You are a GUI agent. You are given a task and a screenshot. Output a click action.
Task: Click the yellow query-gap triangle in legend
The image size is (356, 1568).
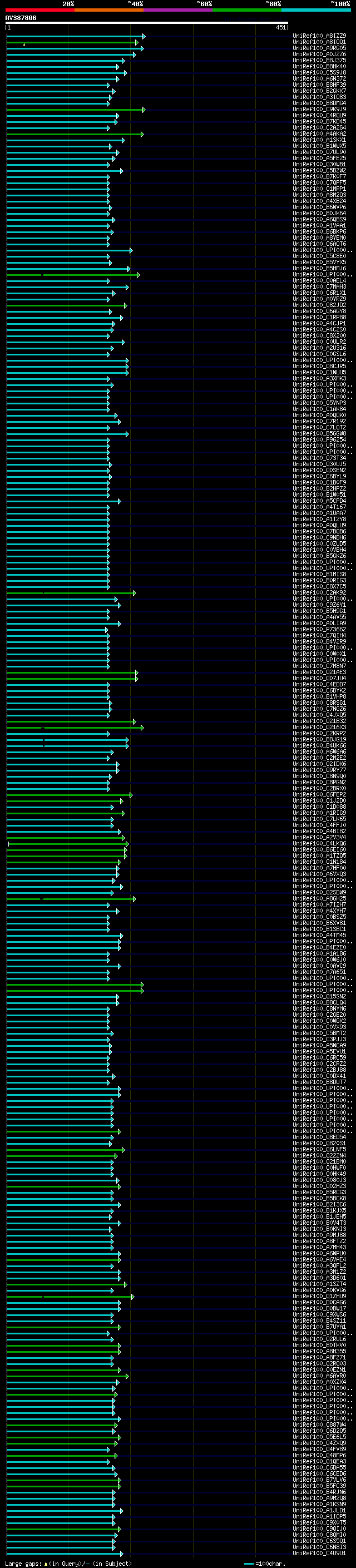[46, 1564]
